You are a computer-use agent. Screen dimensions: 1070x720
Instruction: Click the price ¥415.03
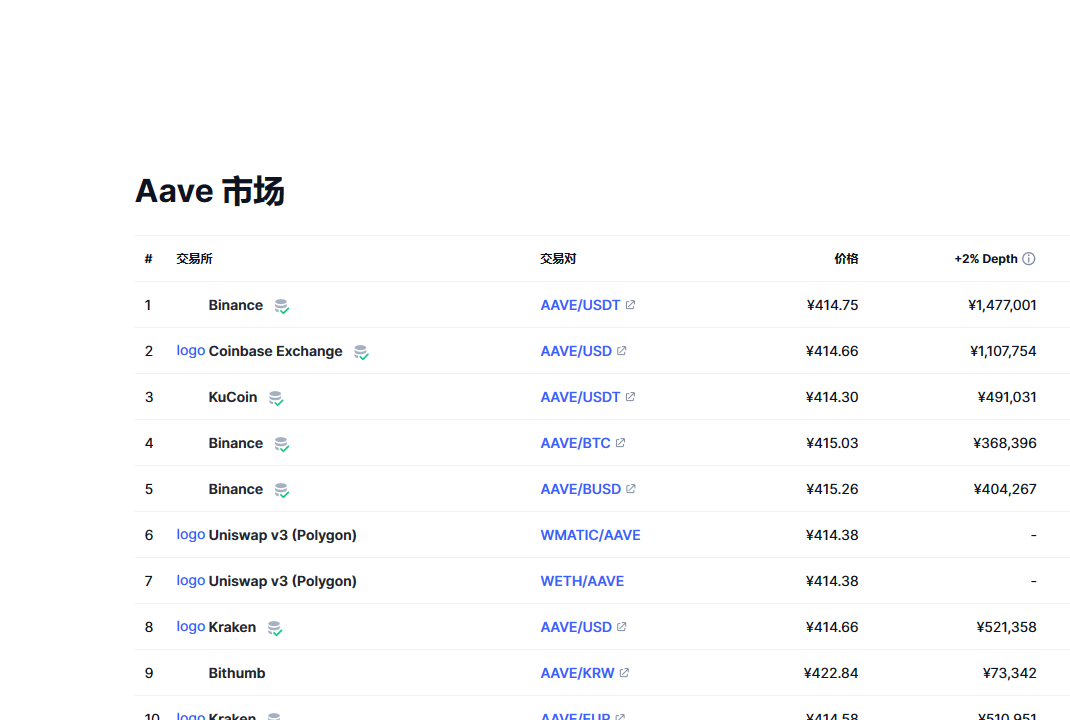tap(832, 443)
